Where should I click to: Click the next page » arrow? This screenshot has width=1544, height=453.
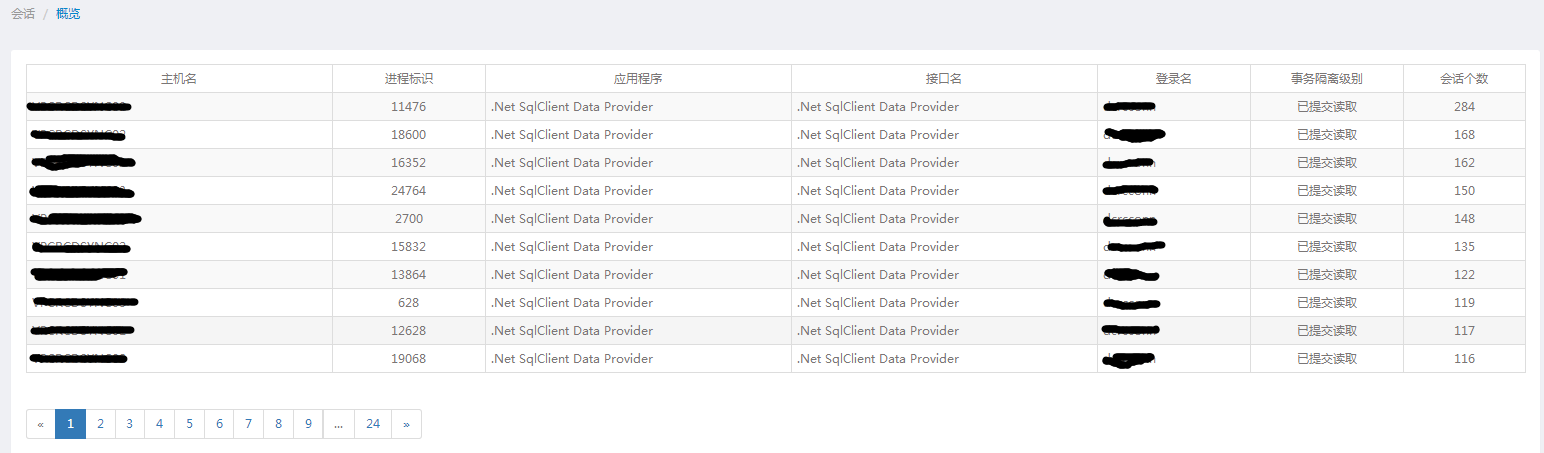[406, 424]
